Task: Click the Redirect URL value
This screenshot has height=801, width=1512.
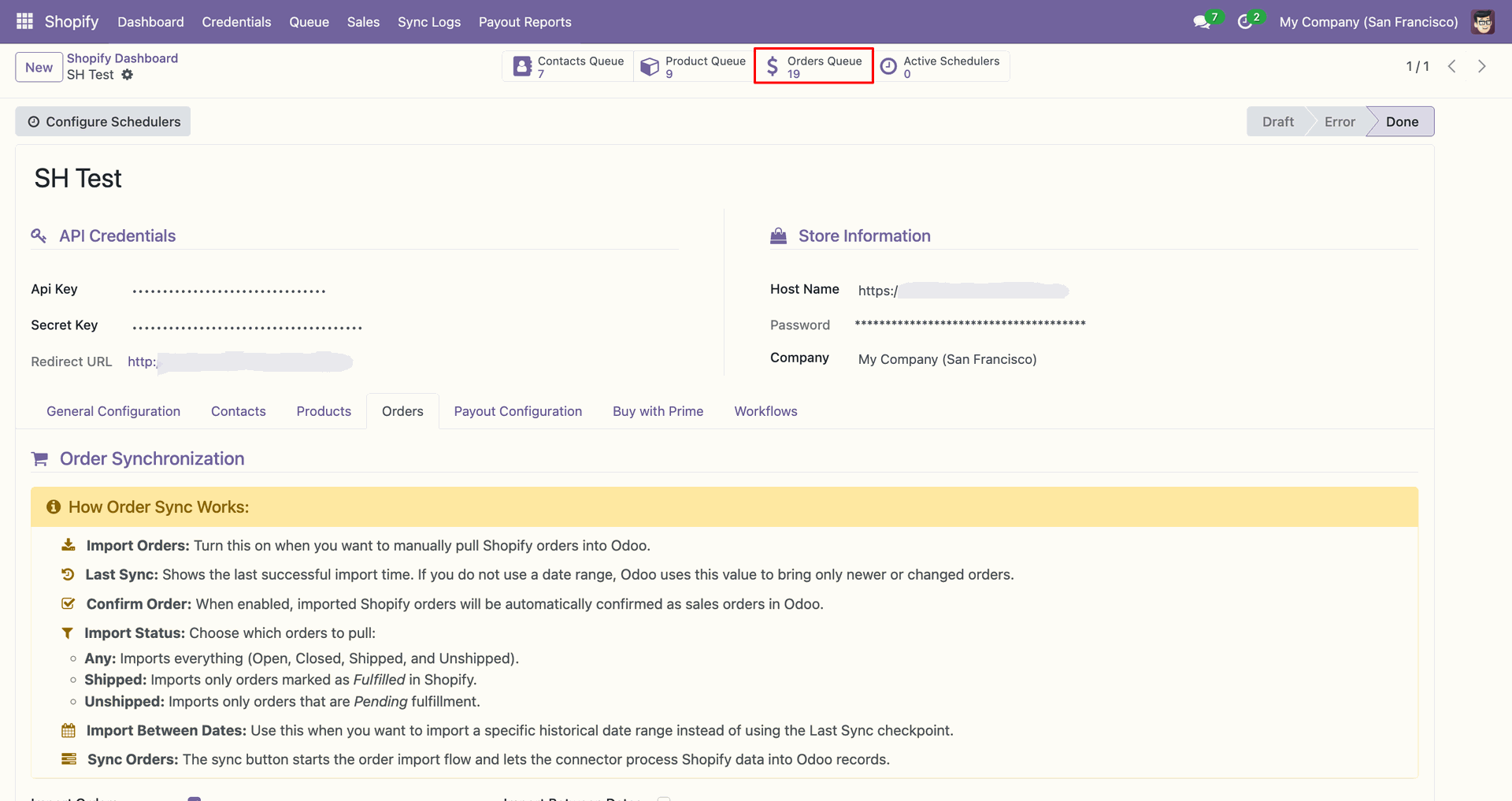Action: click(x=240, y=362)
